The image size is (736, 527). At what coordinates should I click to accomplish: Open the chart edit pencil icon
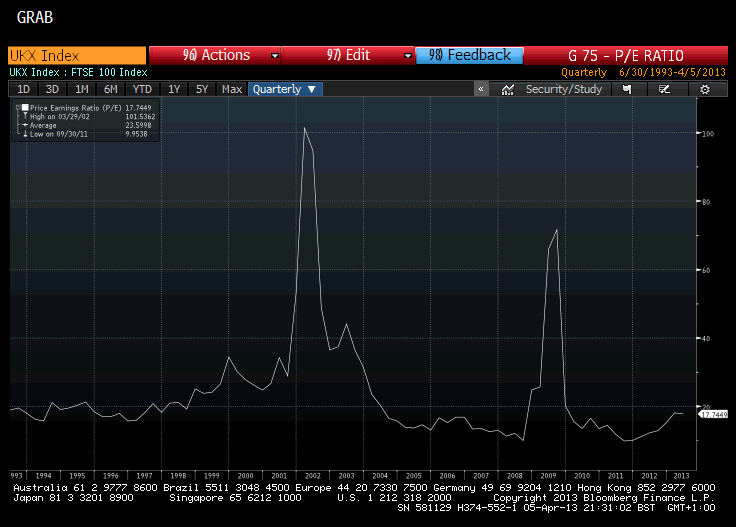tap(665, 89)
